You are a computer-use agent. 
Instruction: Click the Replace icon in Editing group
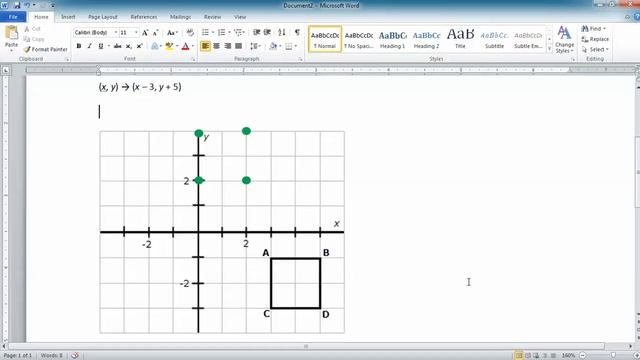pyautogui.click(x=585, y=39)
